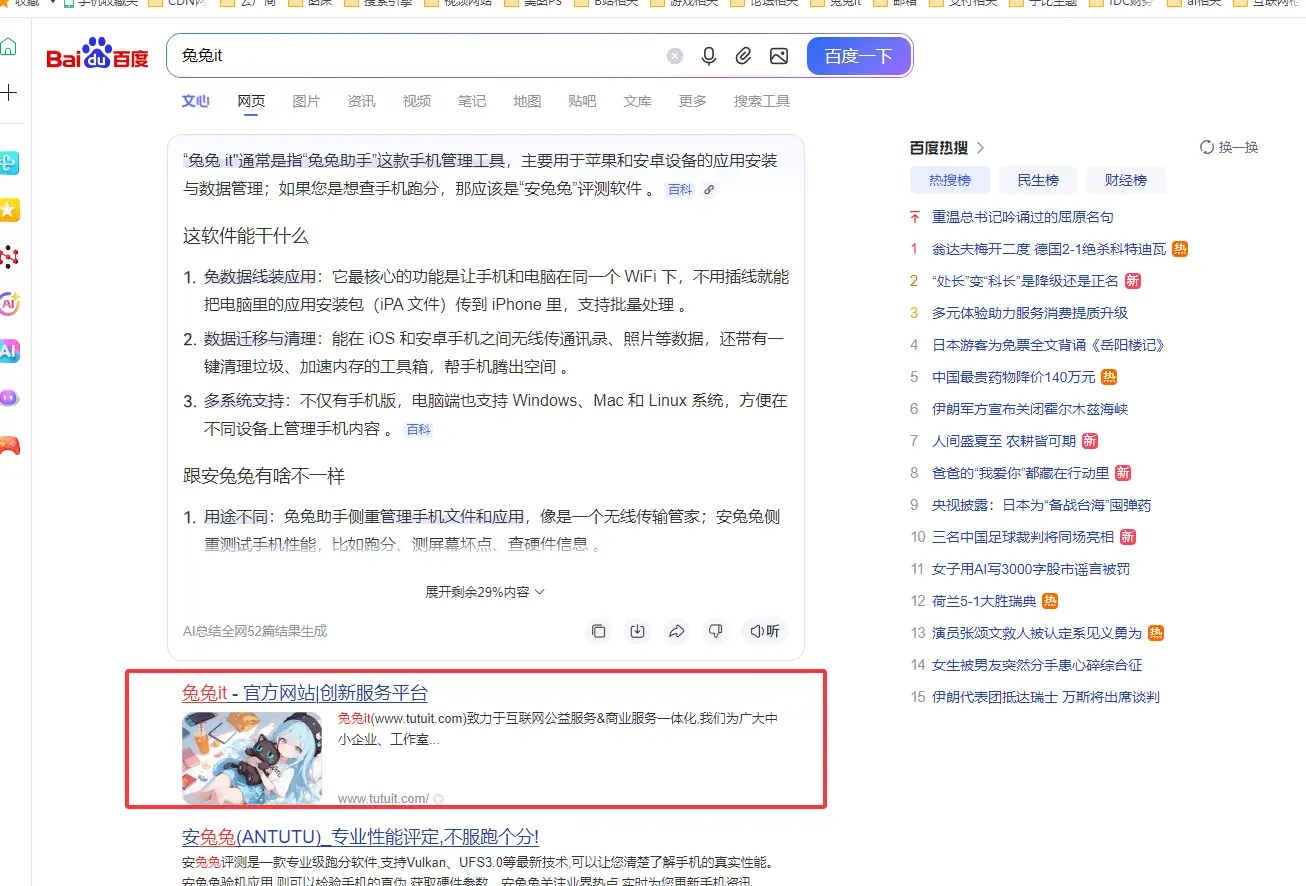1306x886 pixels.
Task: Click 百科 badge after 管理手机内容 line
Action: [x=418, y=430]
